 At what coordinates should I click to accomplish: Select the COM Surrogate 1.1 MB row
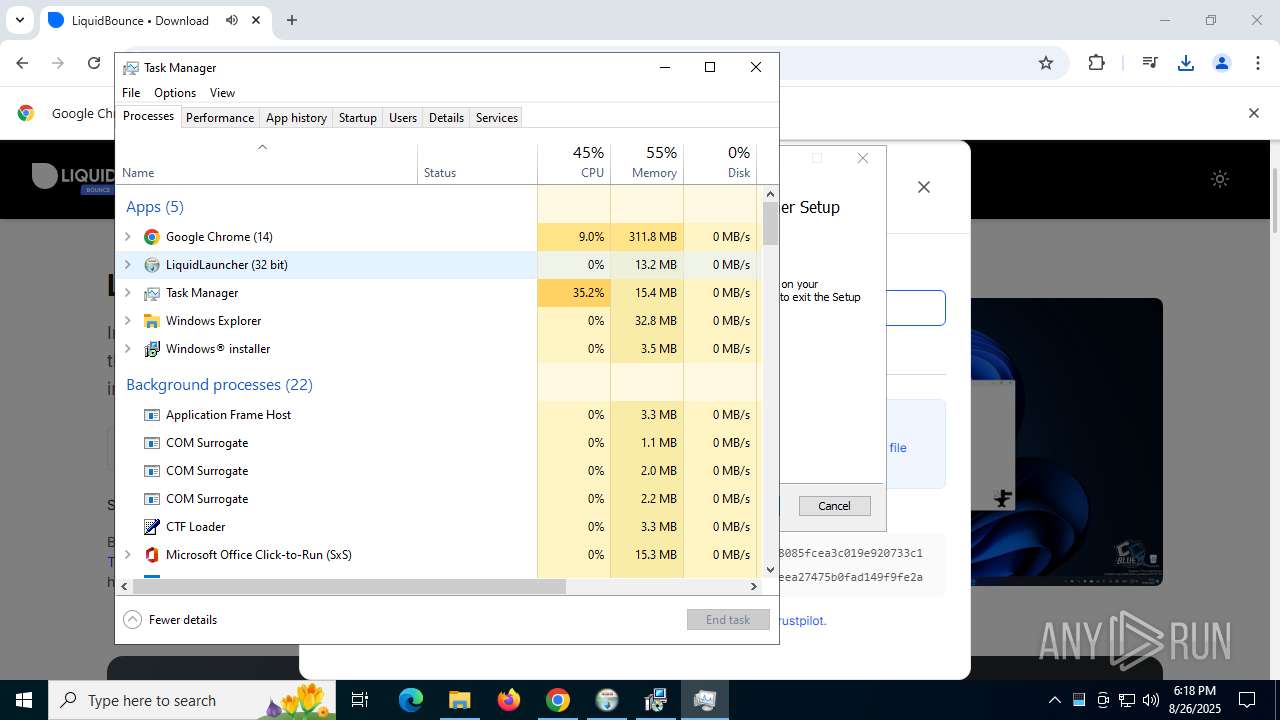(x=439, y=443)
